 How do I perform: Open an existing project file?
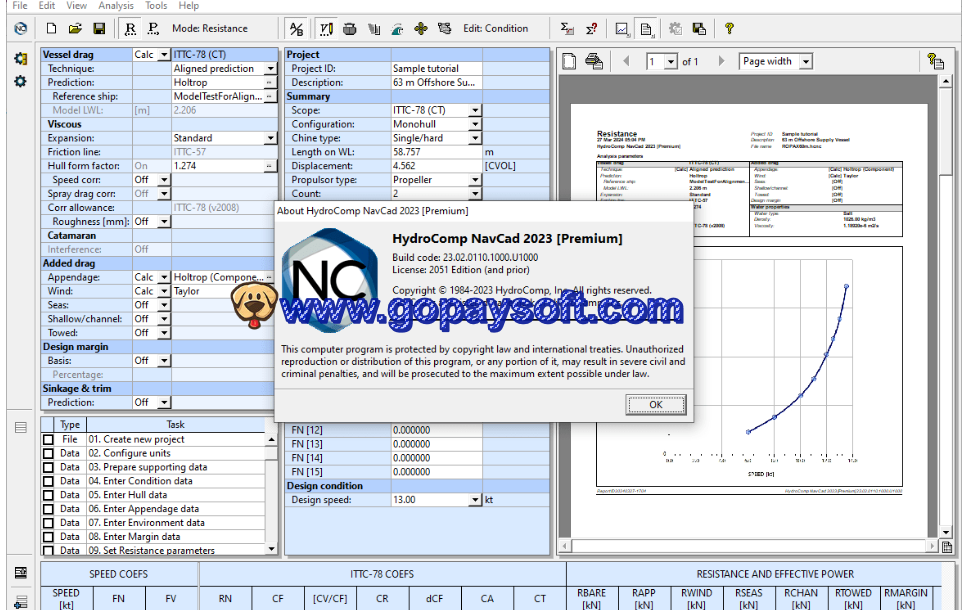pos(75,28)
